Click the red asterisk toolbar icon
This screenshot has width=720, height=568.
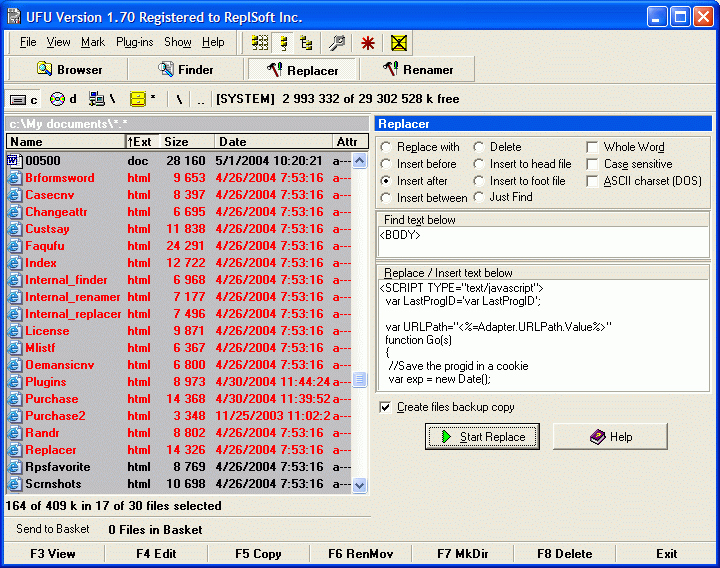[x=368, y=43]
